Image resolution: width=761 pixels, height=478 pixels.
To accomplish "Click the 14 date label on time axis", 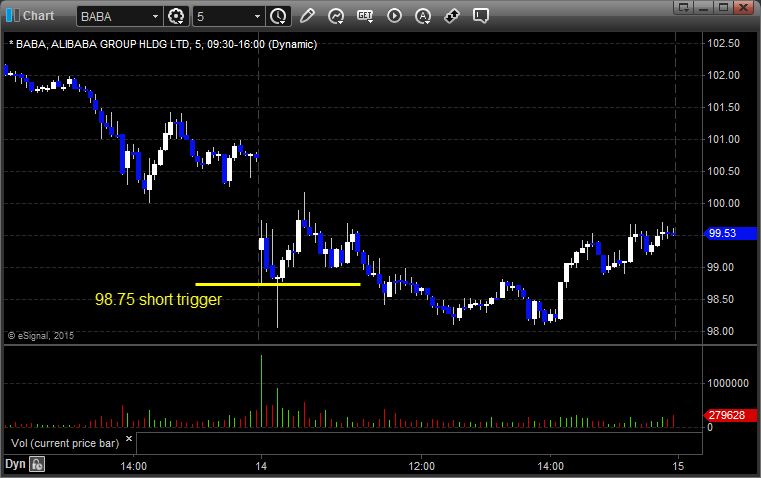I will (261, 466).
